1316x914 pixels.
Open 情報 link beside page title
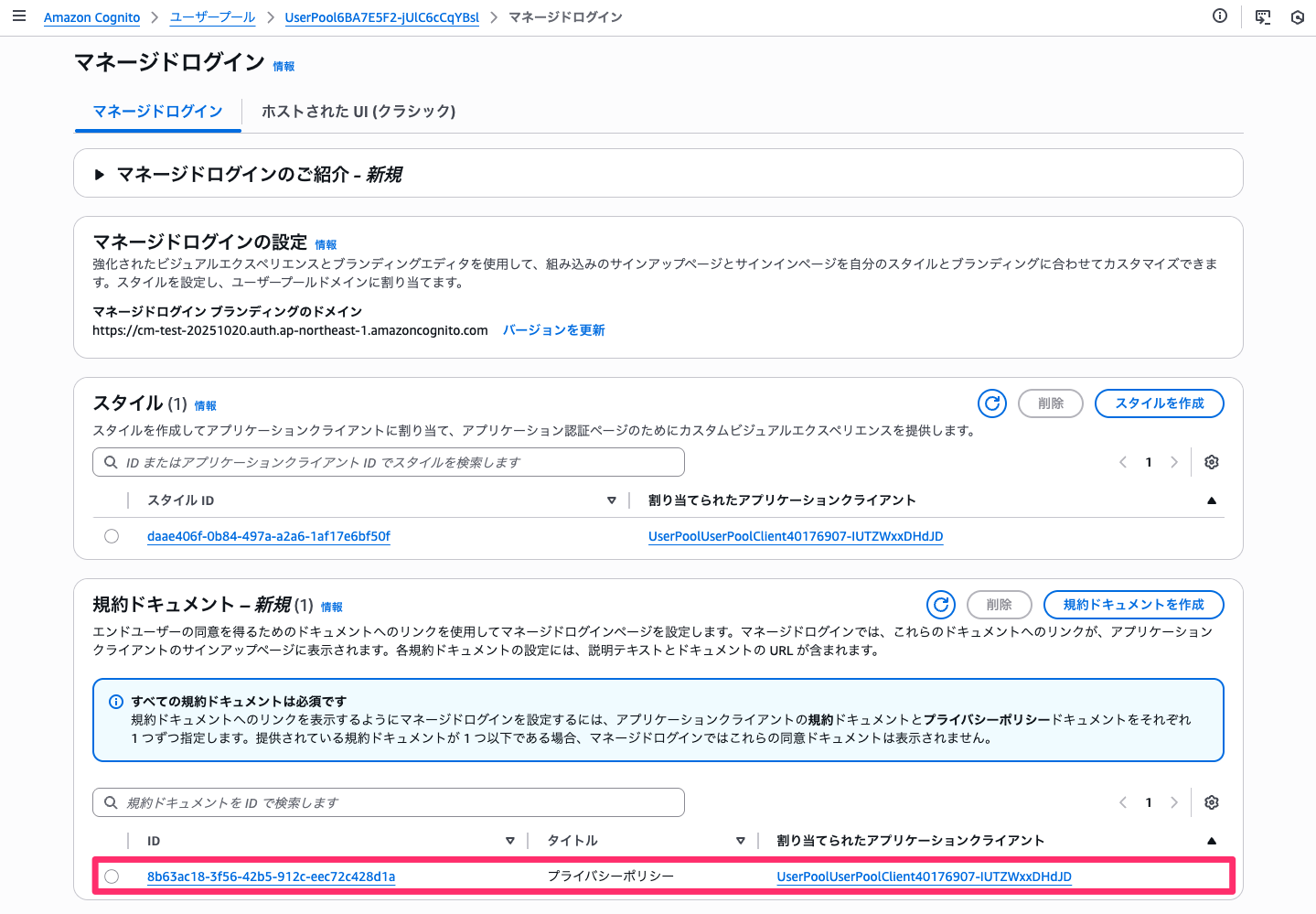point(284,67)
